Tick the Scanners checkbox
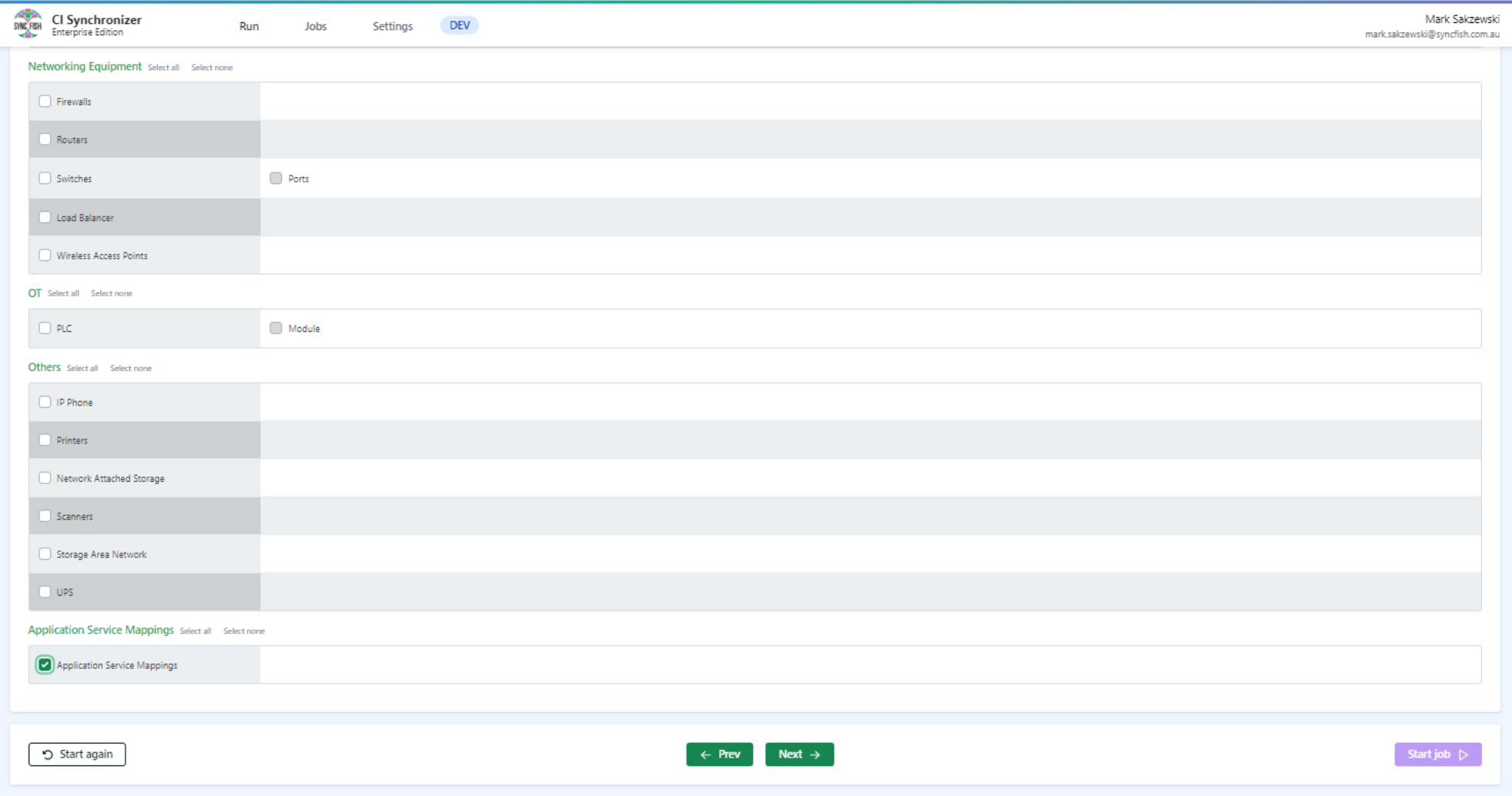 click(45, 516)
